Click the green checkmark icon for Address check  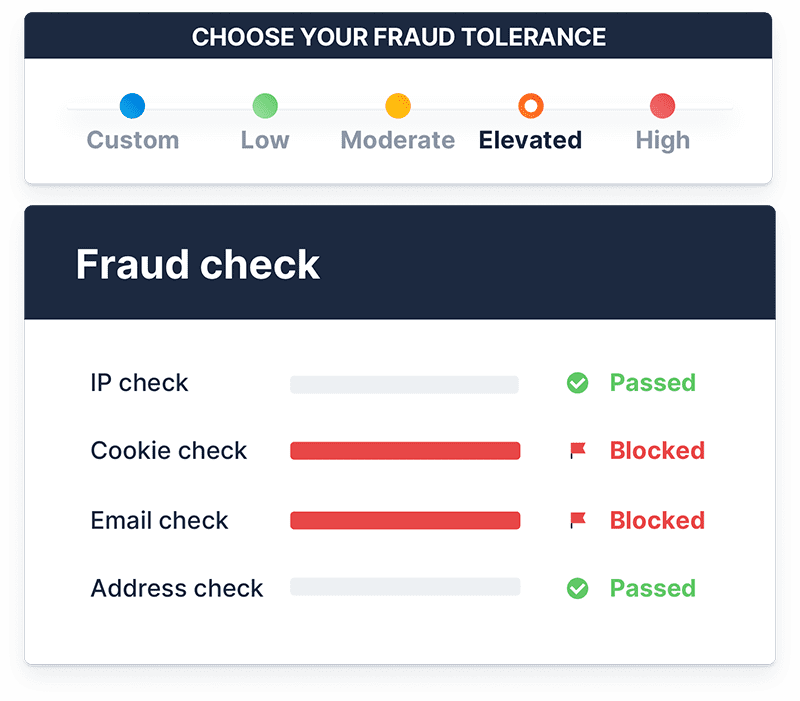(578, 588)
